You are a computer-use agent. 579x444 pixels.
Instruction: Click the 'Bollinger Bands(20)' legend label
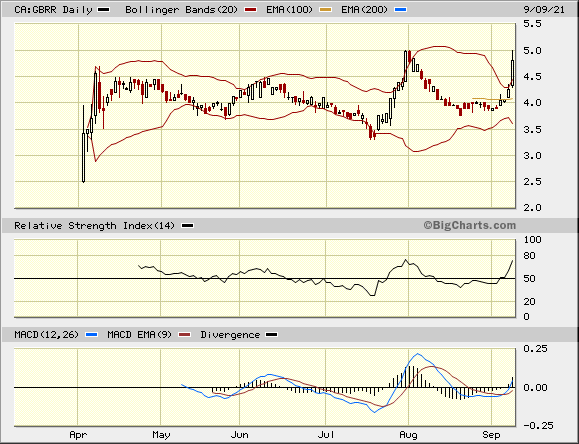point(181,10)
